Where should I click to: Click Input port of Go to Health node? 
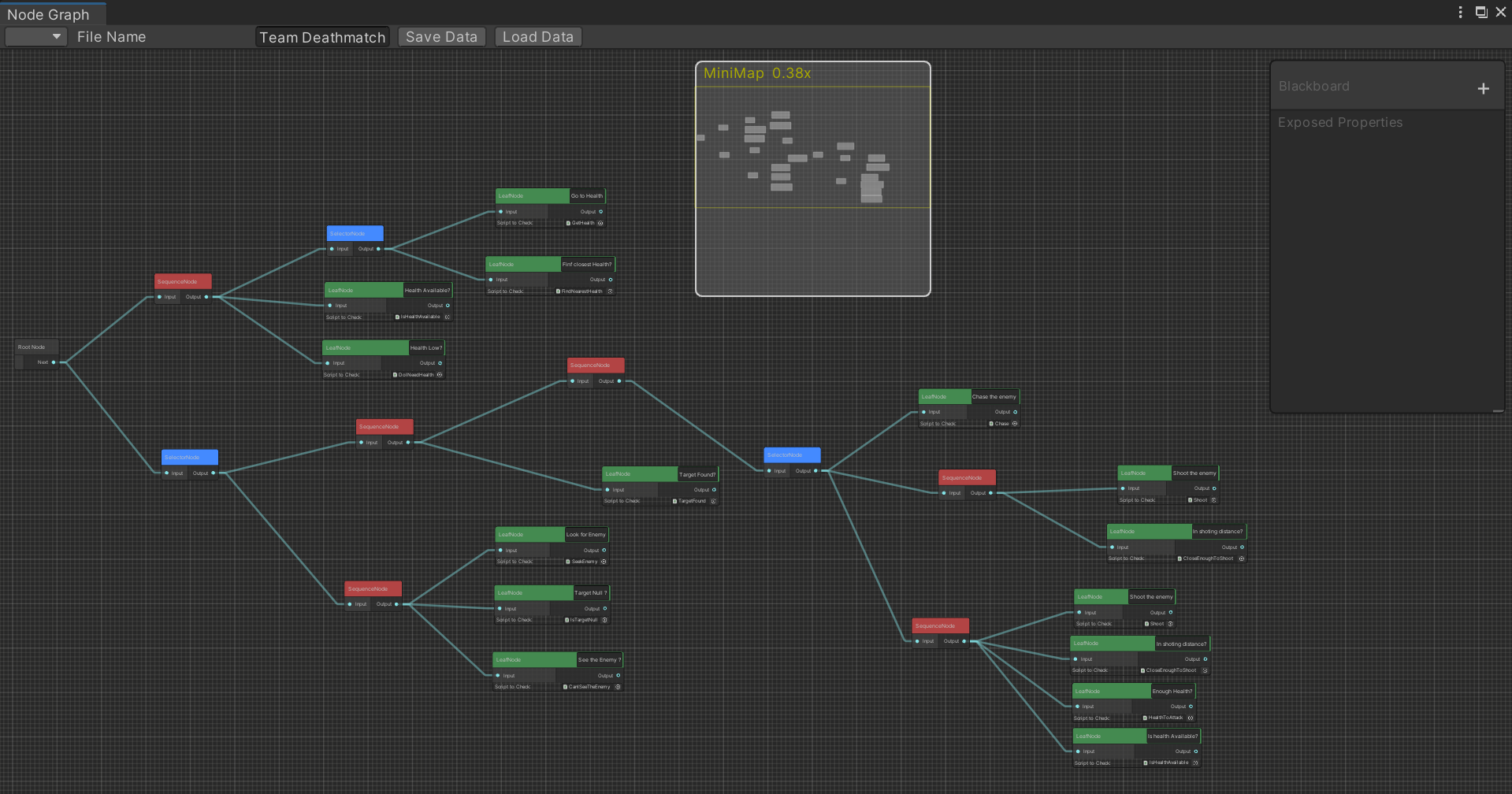pyautogui.click(x=501, y=212)
